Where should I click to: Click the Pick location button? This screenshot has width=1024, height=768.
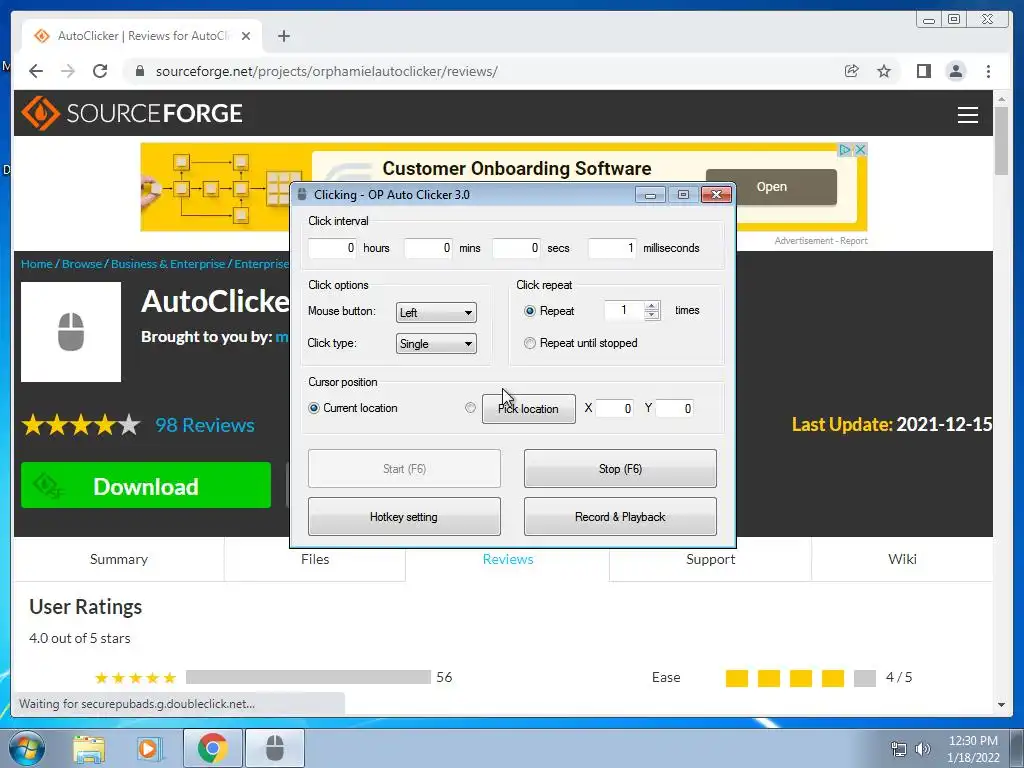[528, 409]
